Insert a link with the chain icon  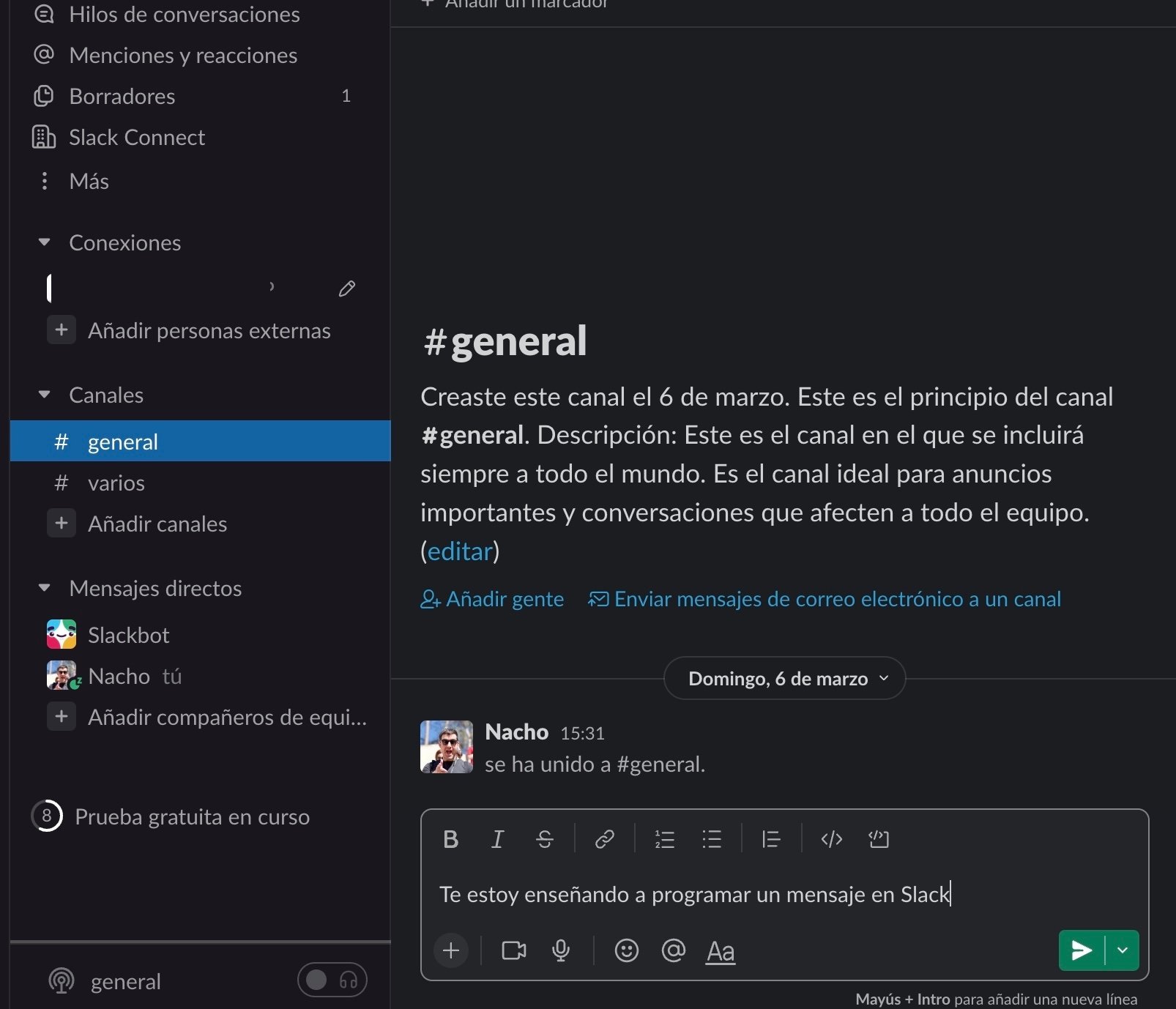click(605, 839)
